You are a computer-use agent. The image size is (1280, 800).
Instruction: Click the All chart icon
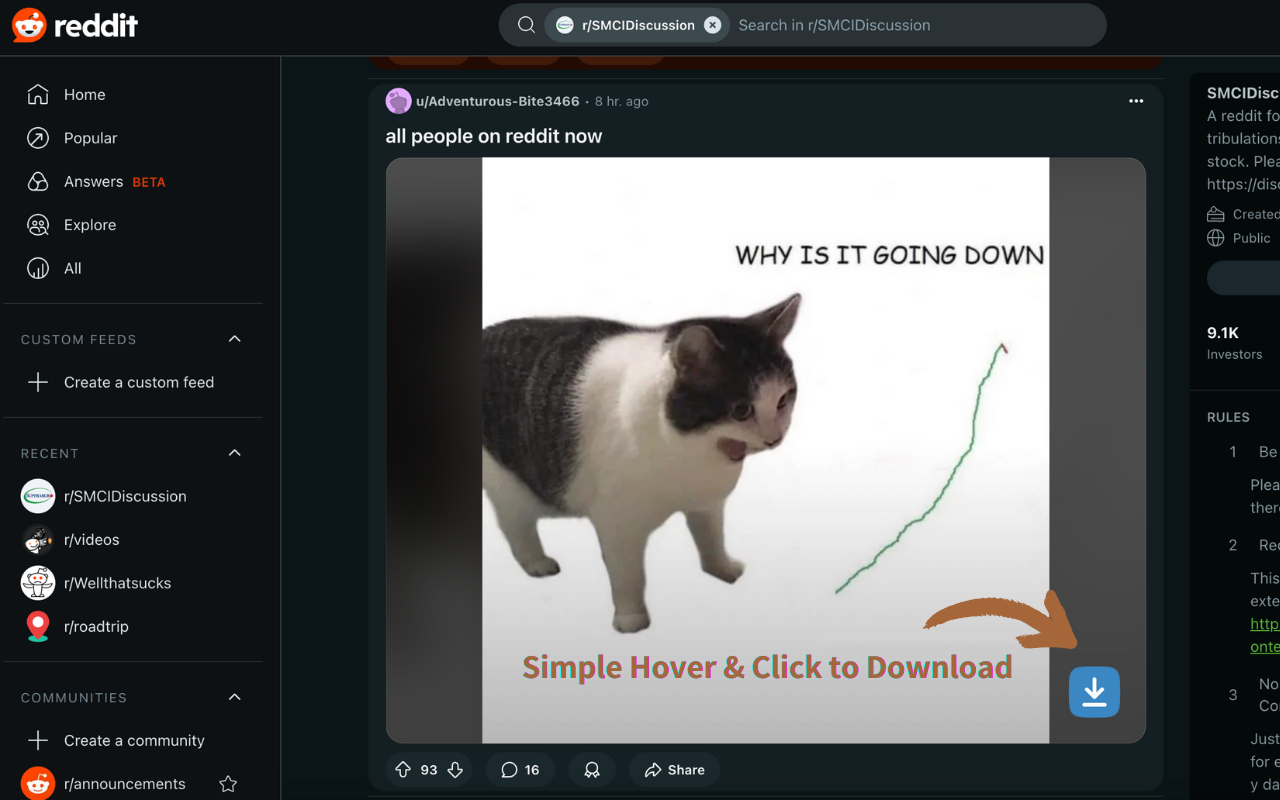point(38,268)
